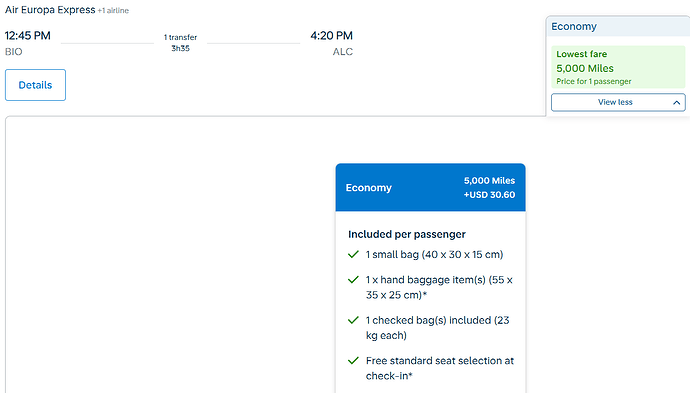Viewport: 690px width, 393px height.
Task: Click the checkmark beside free seat selection
Action: (x=353, y=361)
